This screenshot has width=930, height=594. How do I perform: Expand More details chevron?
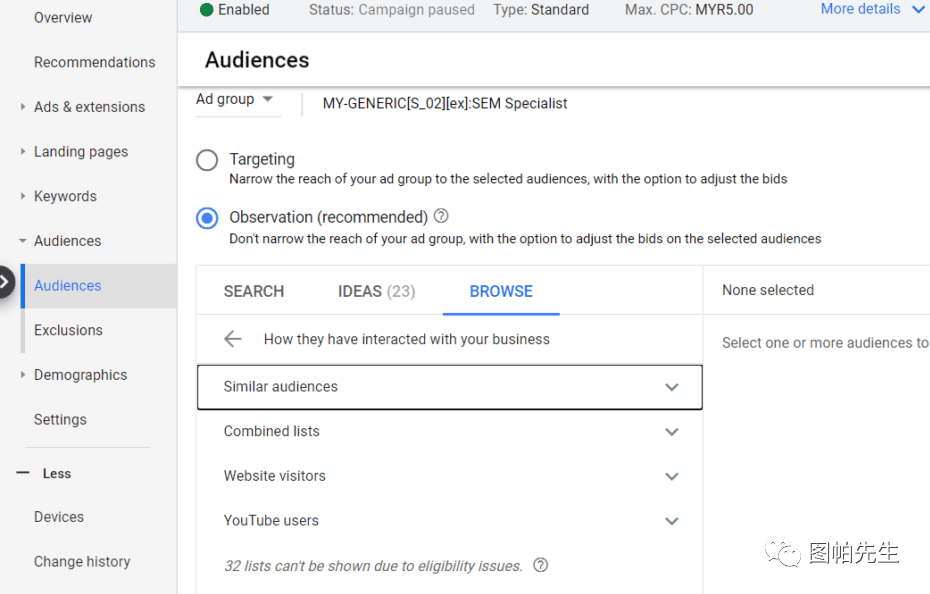click(917, 10)
